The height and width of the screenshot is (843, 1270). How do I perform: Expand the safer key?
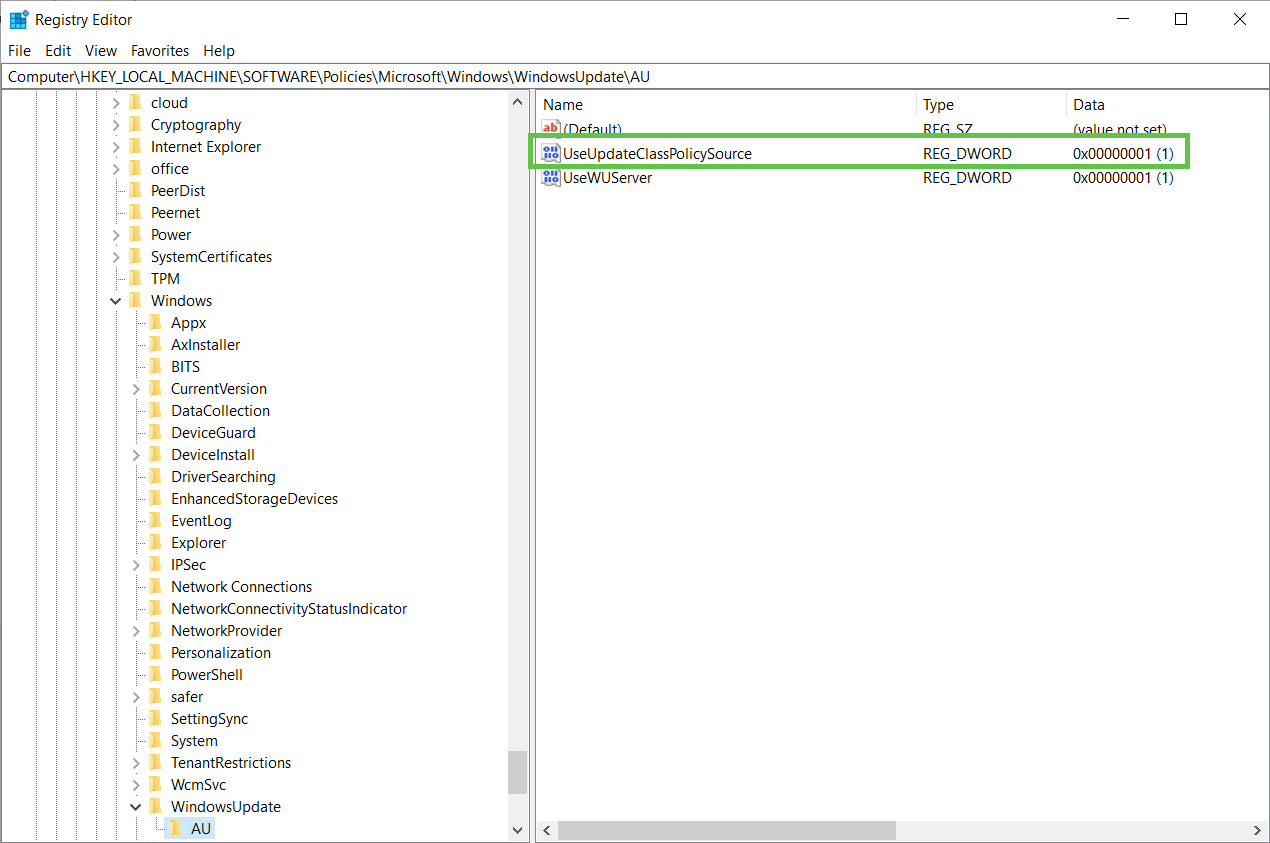pyautogui.click(x=136, y=696)
